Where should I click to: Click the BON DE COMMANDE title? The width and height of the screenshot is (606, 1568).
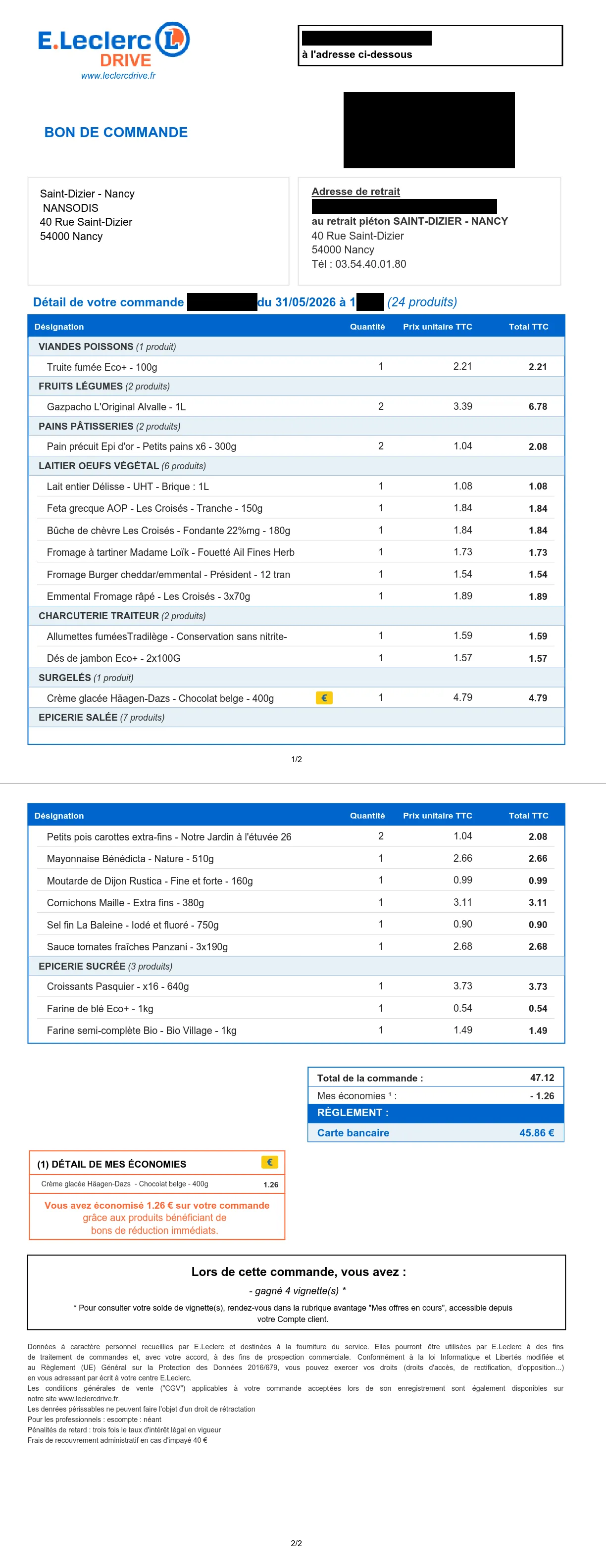pos(116,132)
